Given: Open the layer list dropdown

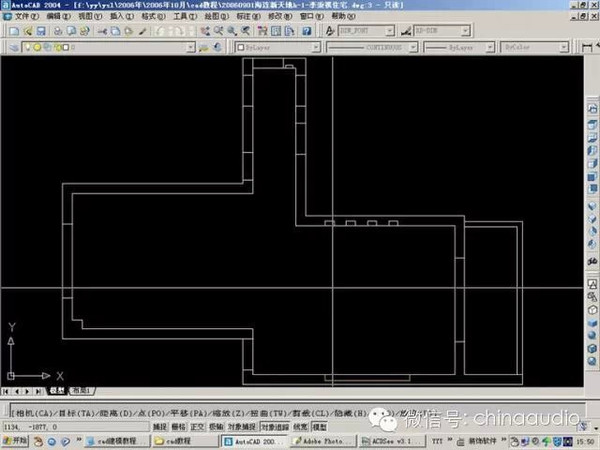Looking at the screenshot, I should tap(191, 47).
